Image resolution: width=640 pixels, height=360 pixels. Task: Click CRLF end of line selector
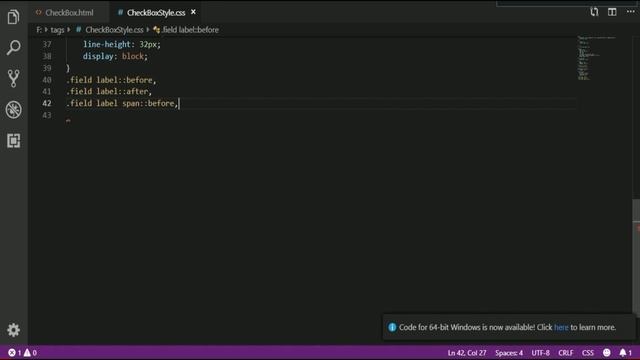(566, 353)
